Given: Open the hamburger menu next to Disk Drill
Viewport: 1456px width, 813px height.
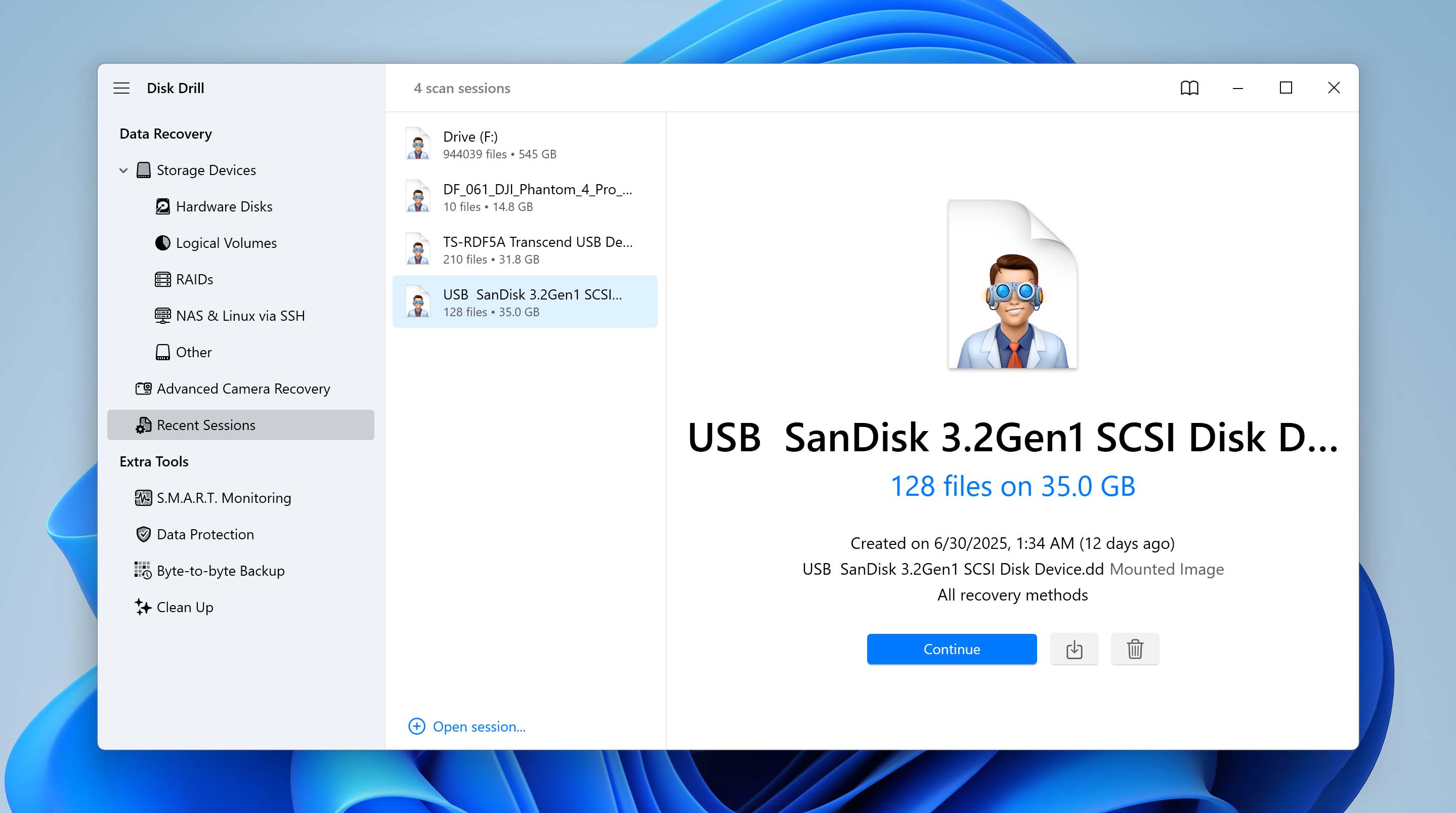Looking at the screenshot, I should tap(121, 88).
